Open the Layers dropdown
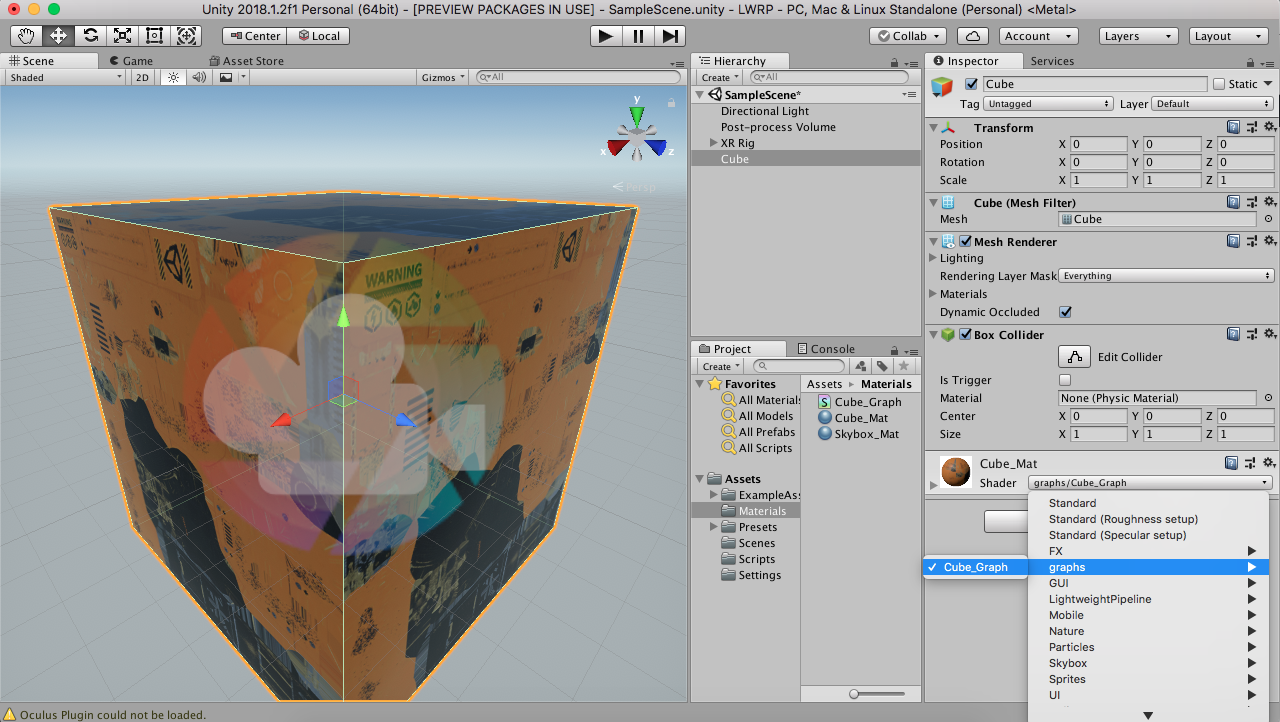Screen dimensions: 1280x722 tap(1138, 36)
